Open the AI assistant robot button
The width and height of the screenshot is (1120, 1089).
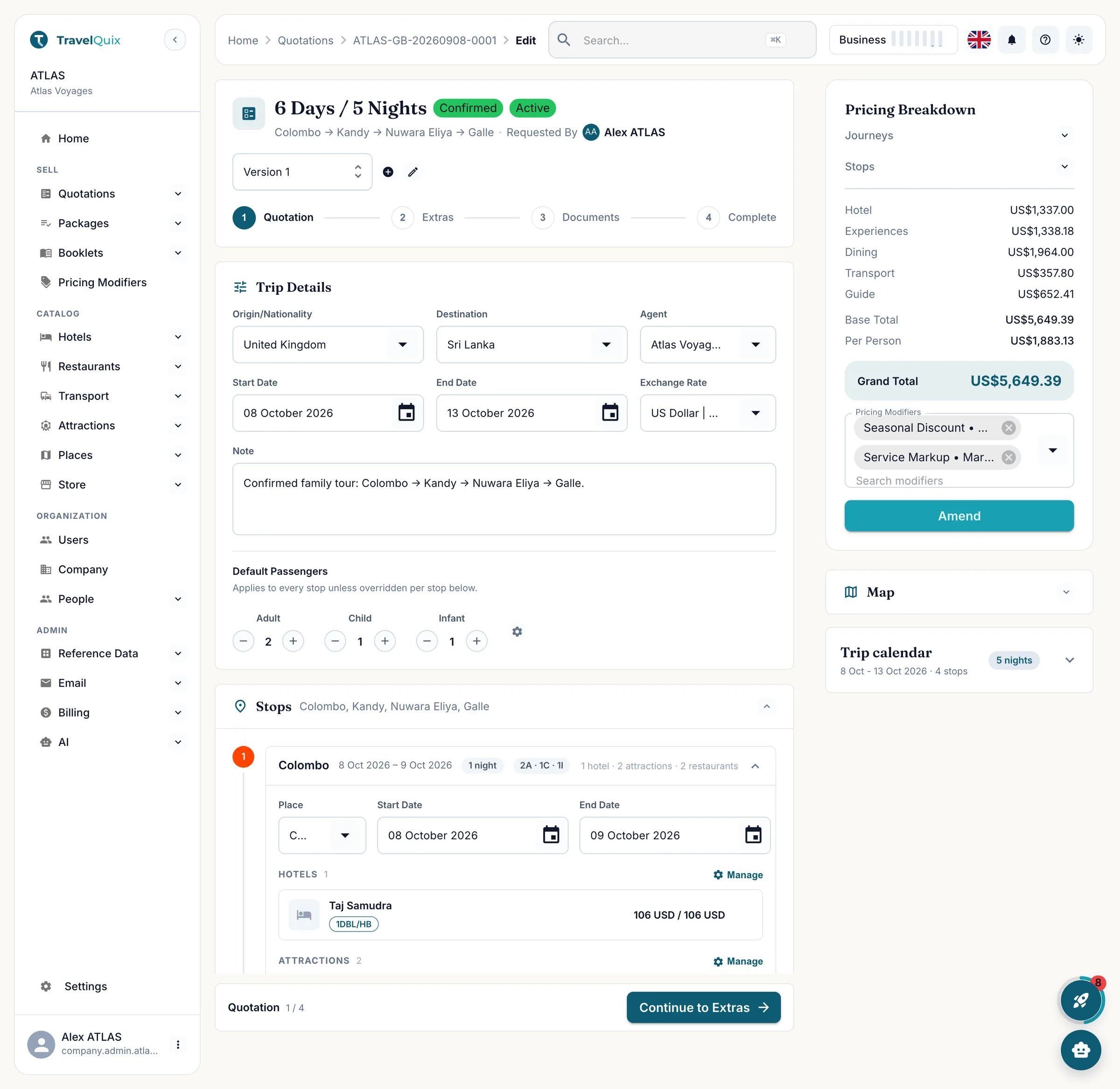1080,1049
